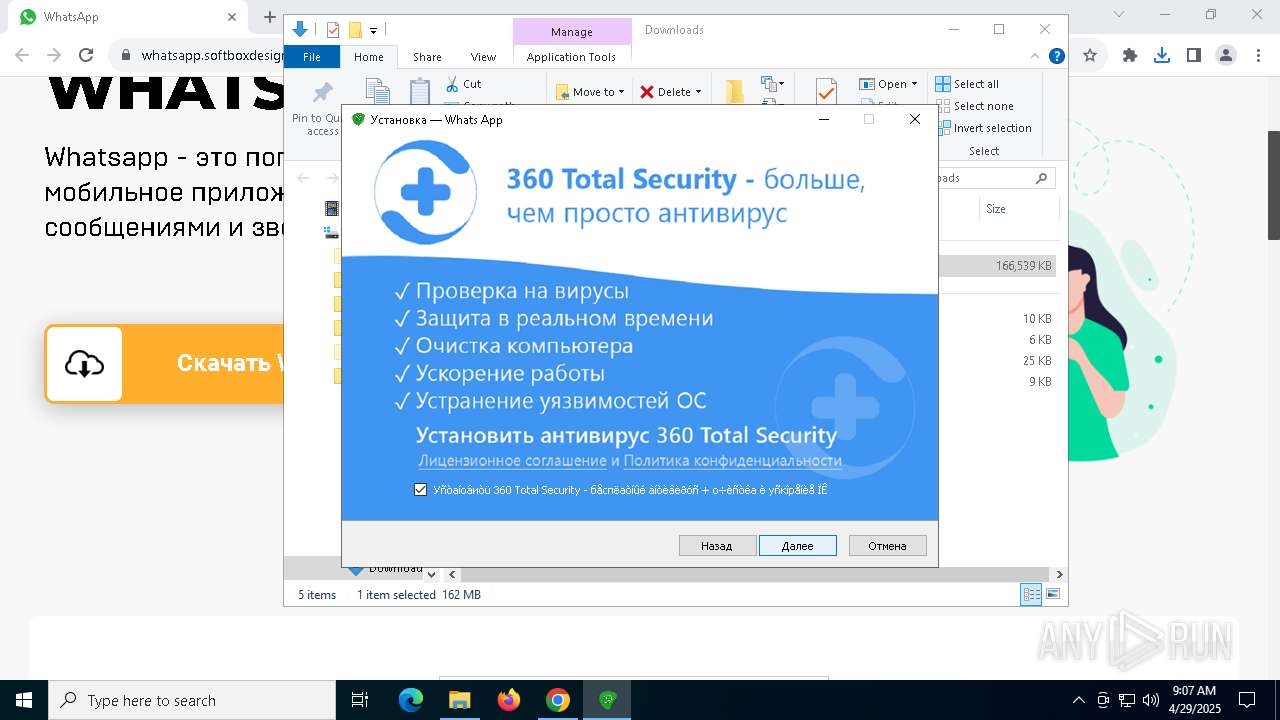The image size is (1280, 720).
Task: Click the Cut scissors icon
Action: pos(452,84)
